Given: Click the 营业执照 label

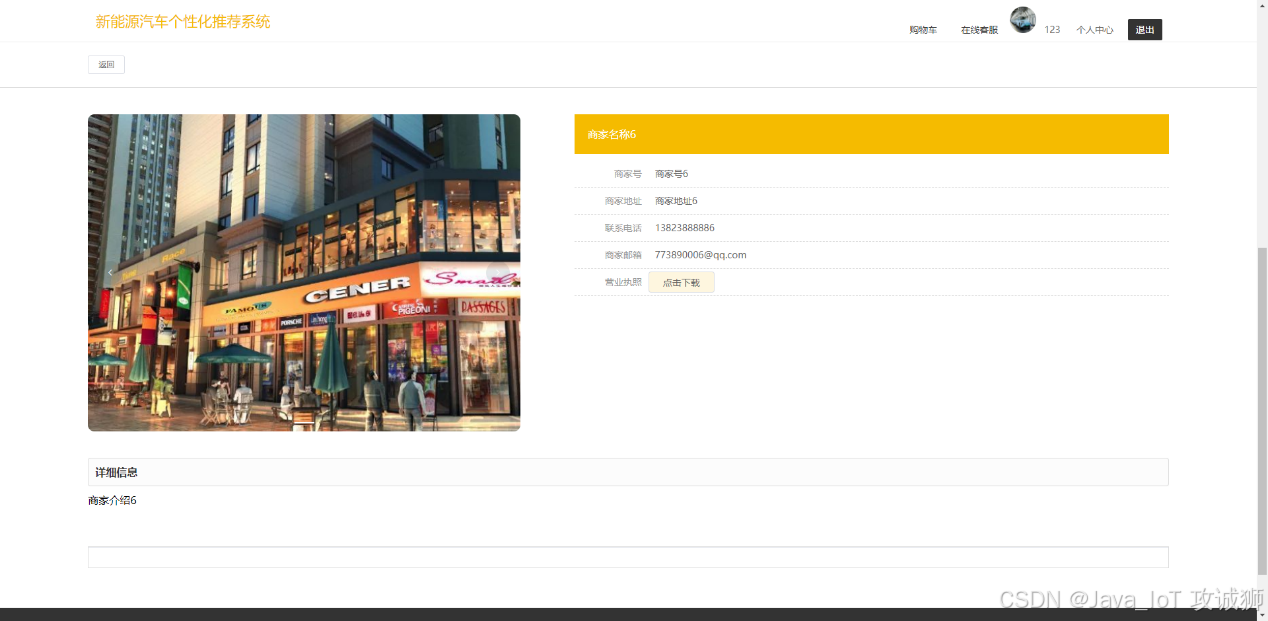Looking at the screenshot, I should point(623,282).
